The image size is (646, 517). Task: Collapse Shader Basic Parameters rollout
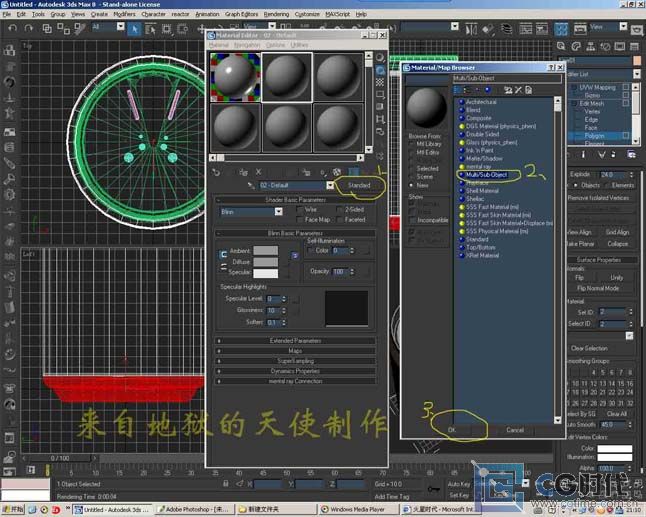[x=295, y=200]
